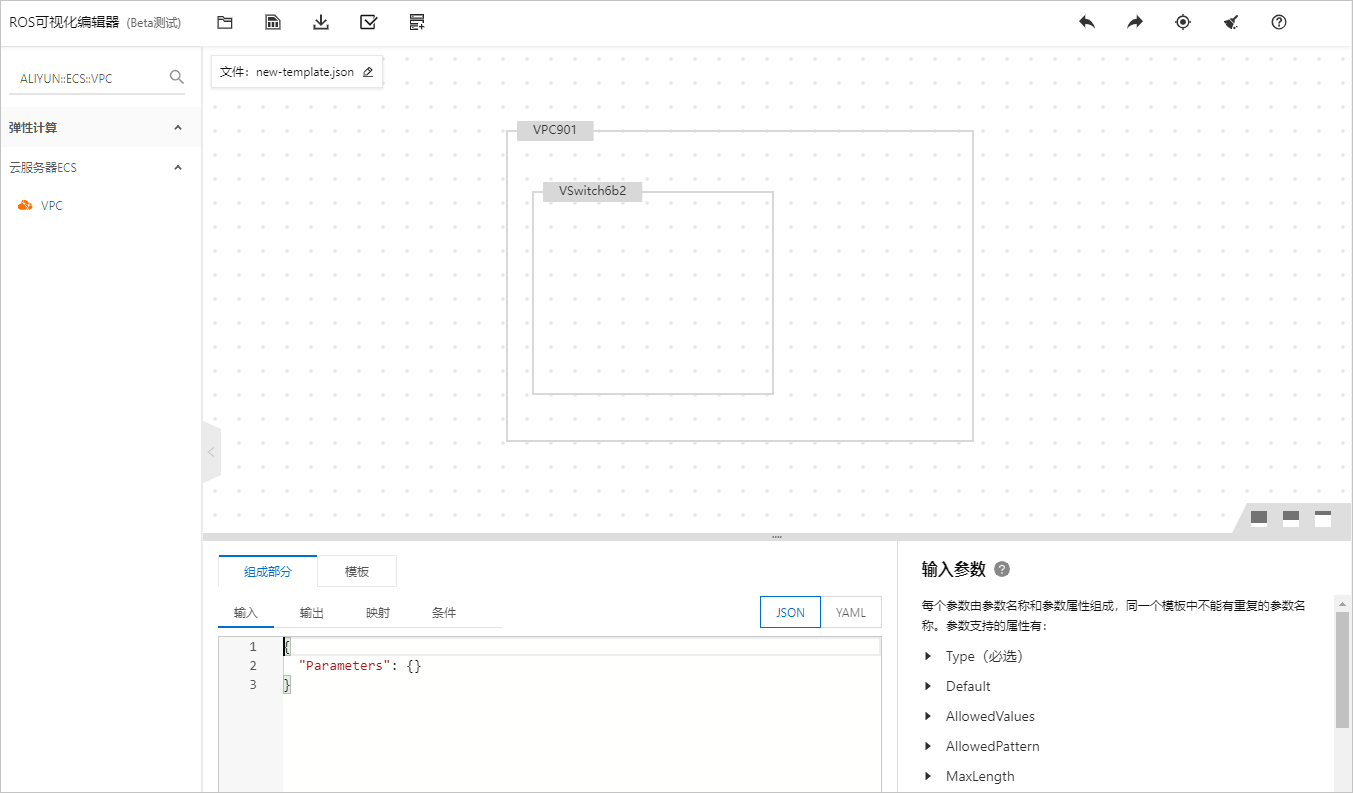This screenshot has height=793, width=1353.
Task: Open the 映射 sub-tab
Action: tap(378, 612)
